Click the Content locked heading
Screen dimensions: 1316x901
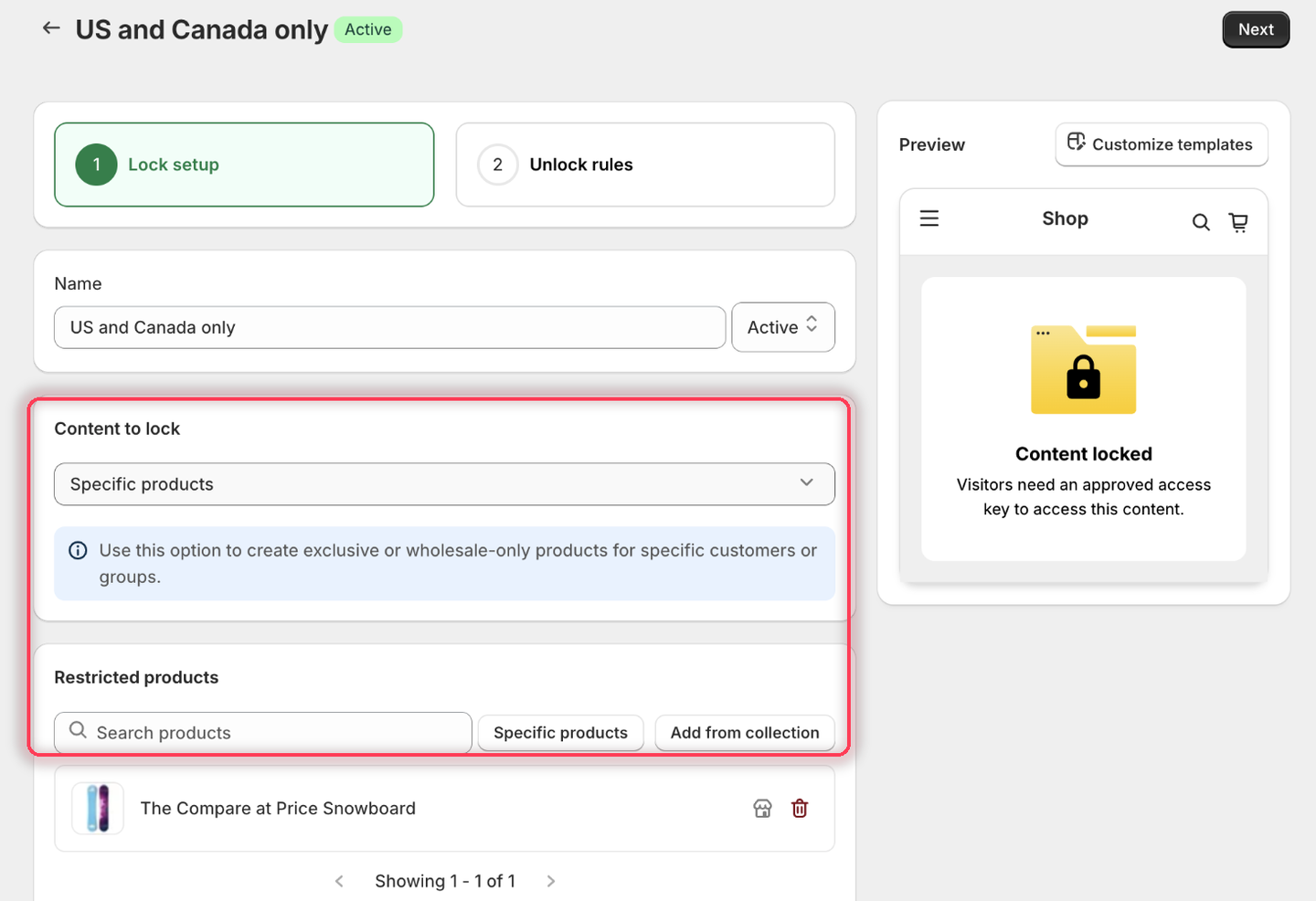coord(1084,454)
